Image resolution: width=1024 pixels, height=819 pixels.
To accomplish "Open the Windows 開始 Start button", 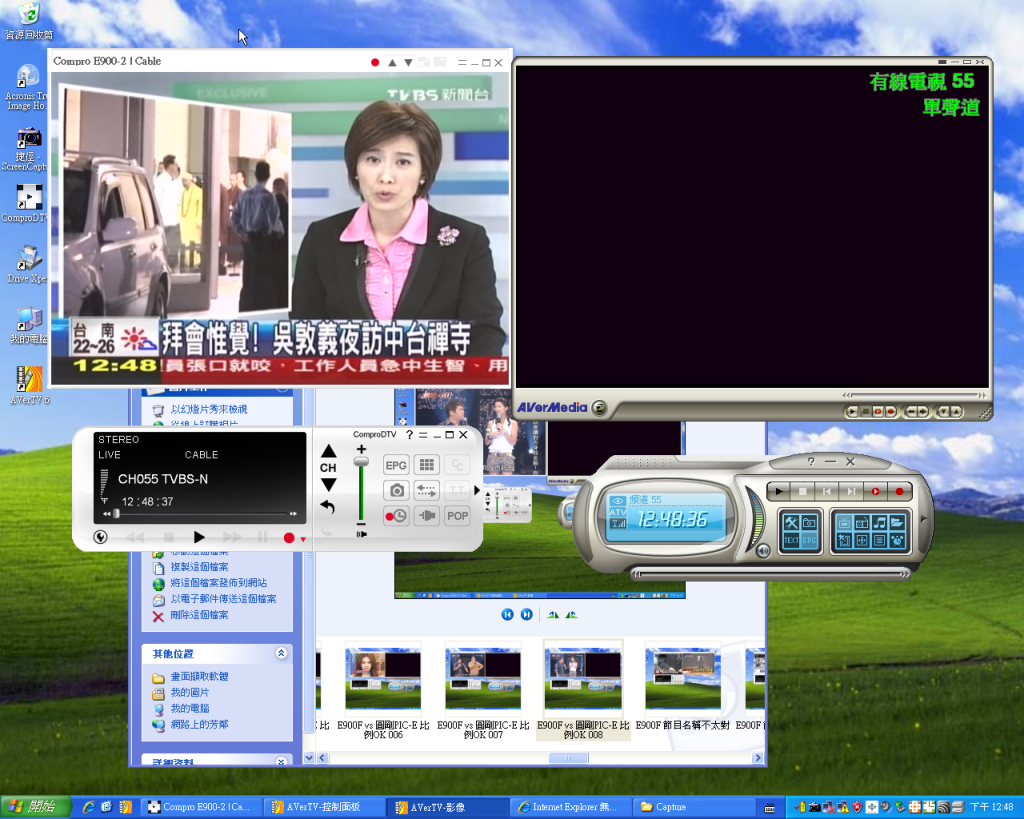I will point(35,807).
